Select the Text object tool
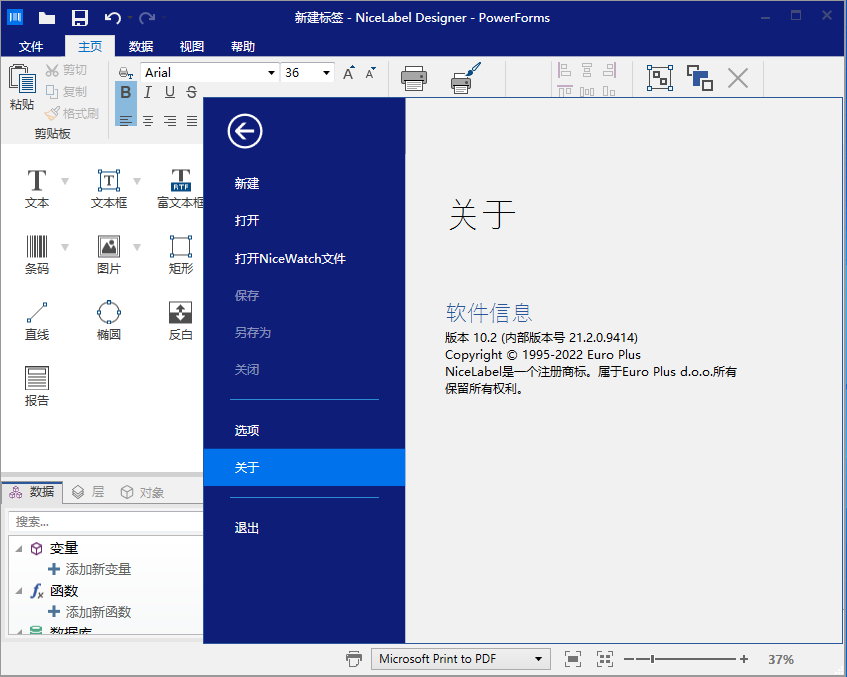 37,188
